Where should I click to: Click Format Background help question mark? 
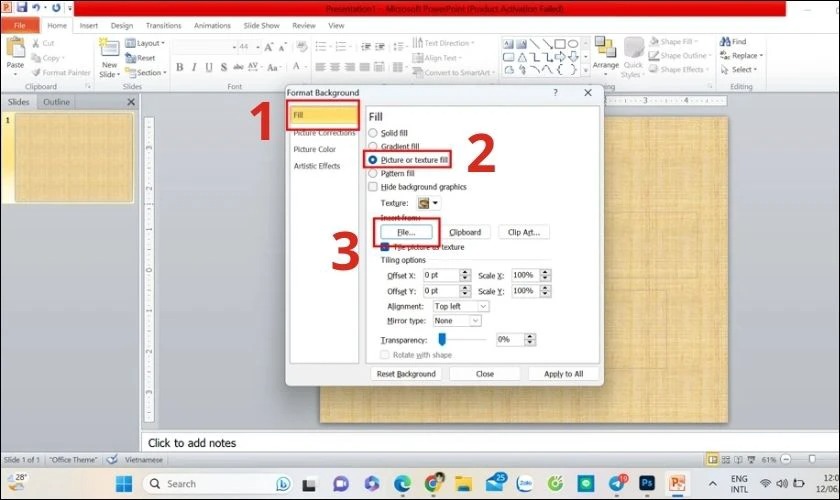(x=556, y=92)
